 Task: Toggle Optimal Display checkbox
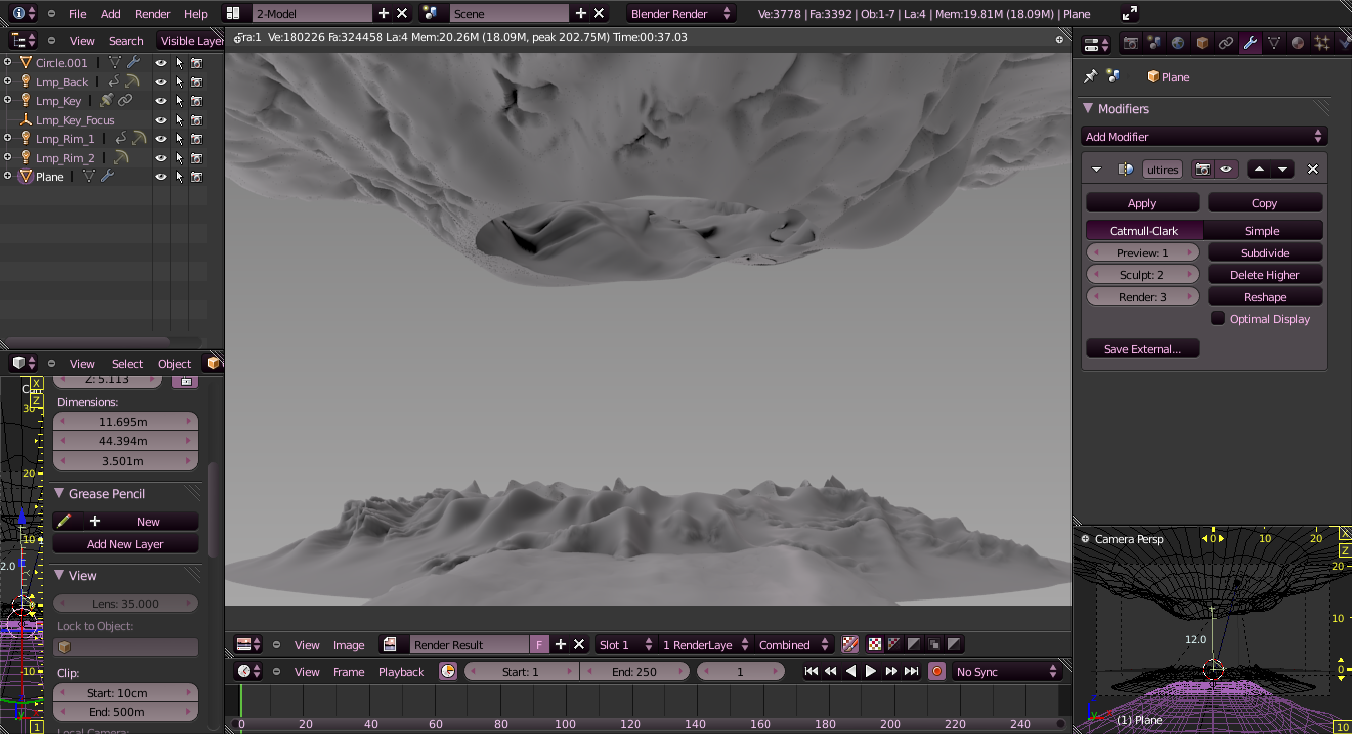(x=1218, y=319)
